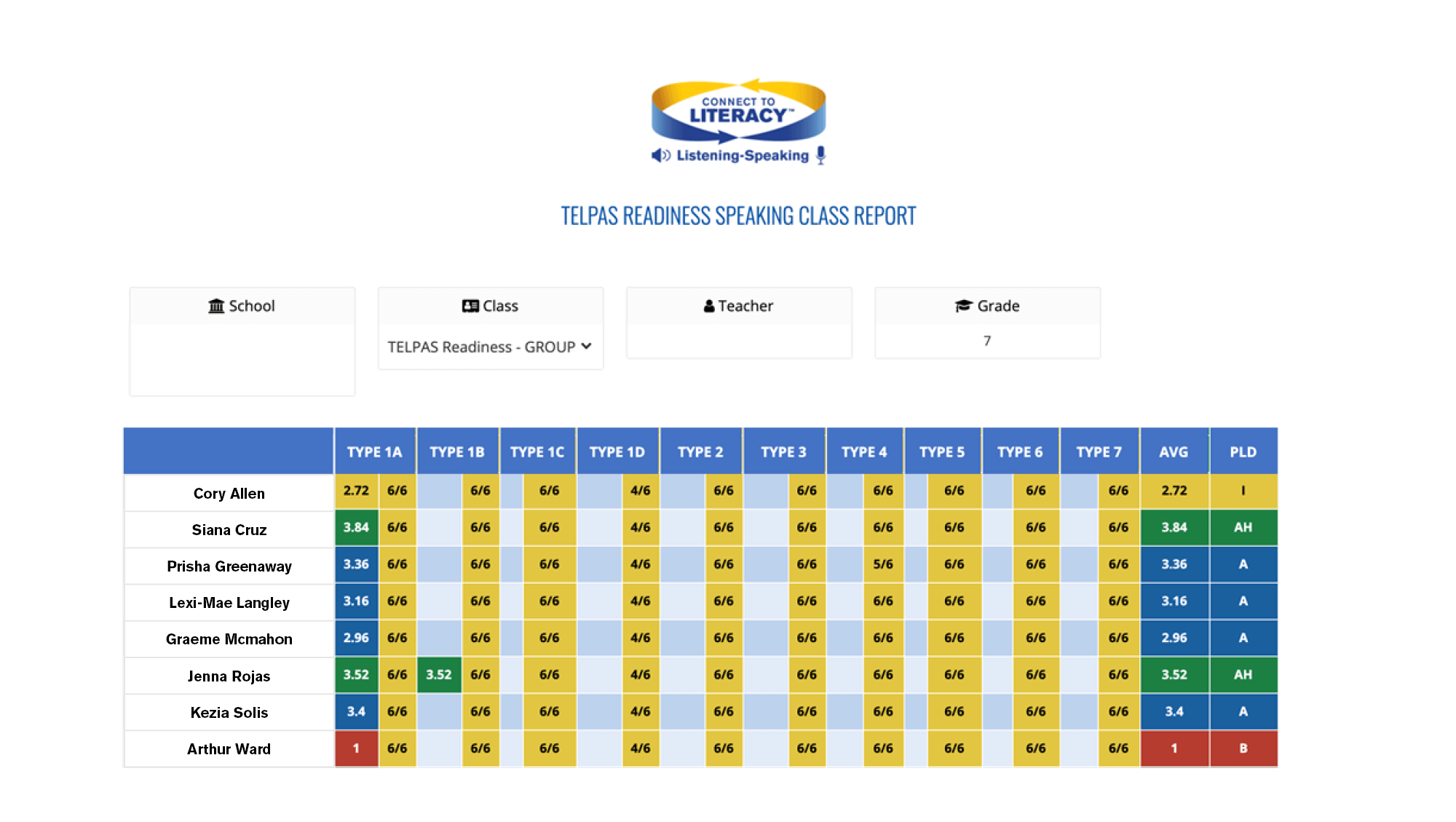Click the TYPE 3 column header
Screen dimensions: 1456x822
(x=784, y=451)
